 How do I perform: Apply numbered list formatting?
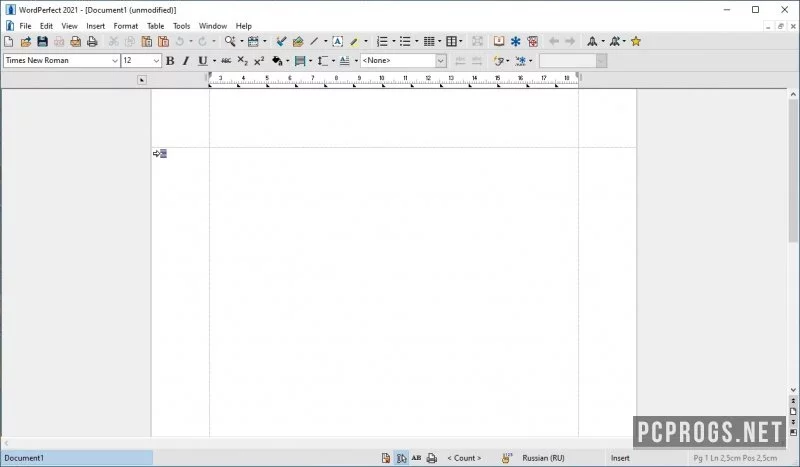(x=382, y=42)
